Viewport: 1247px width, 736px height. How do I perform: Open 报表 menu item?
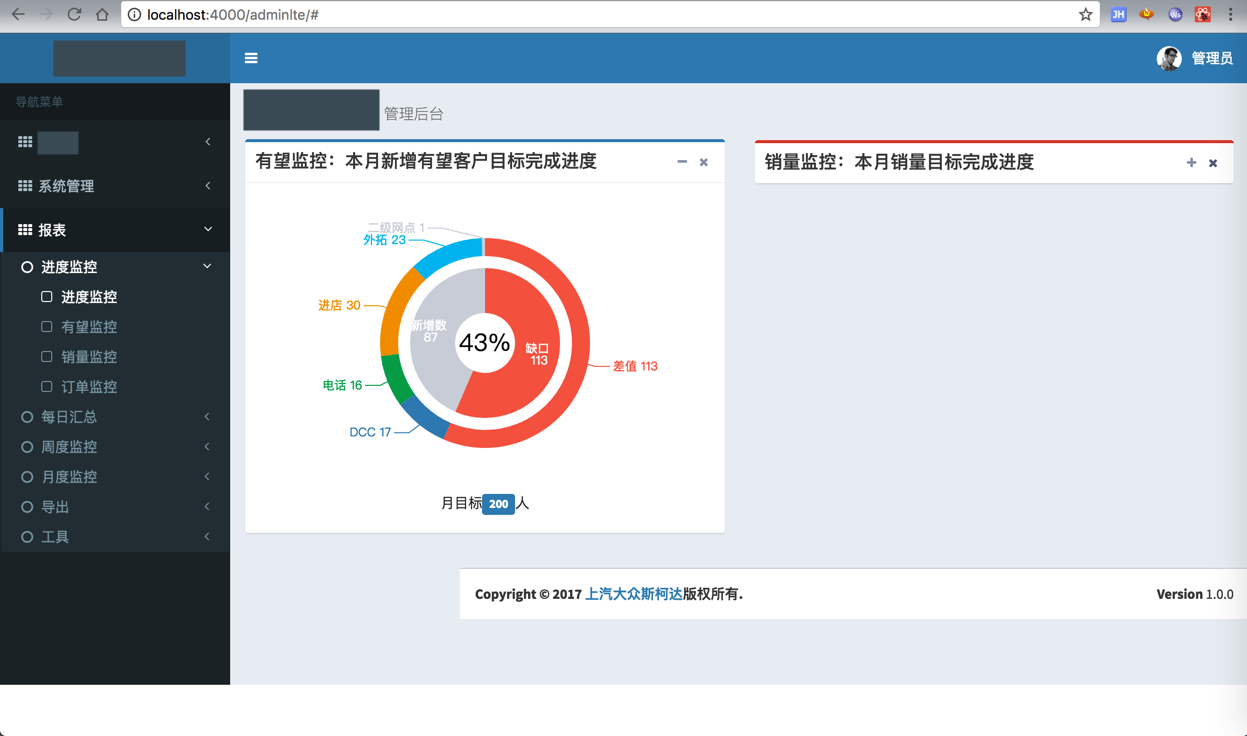pos(115,230)
